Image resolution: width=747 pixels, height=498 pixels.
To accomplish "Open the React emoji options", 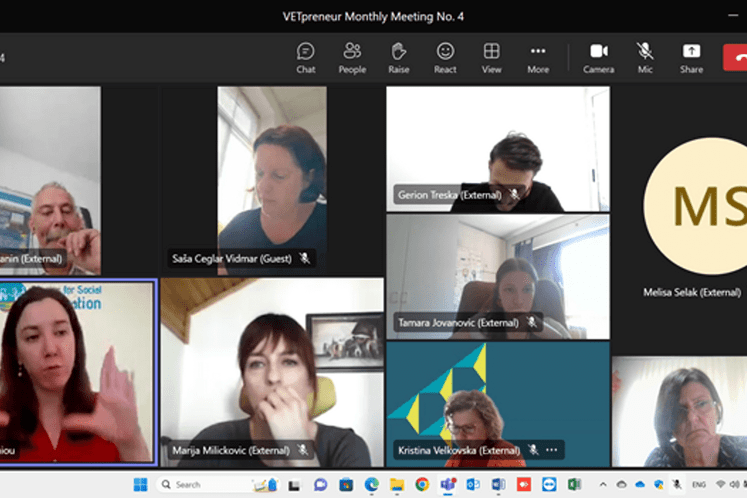I will (445, 57).
